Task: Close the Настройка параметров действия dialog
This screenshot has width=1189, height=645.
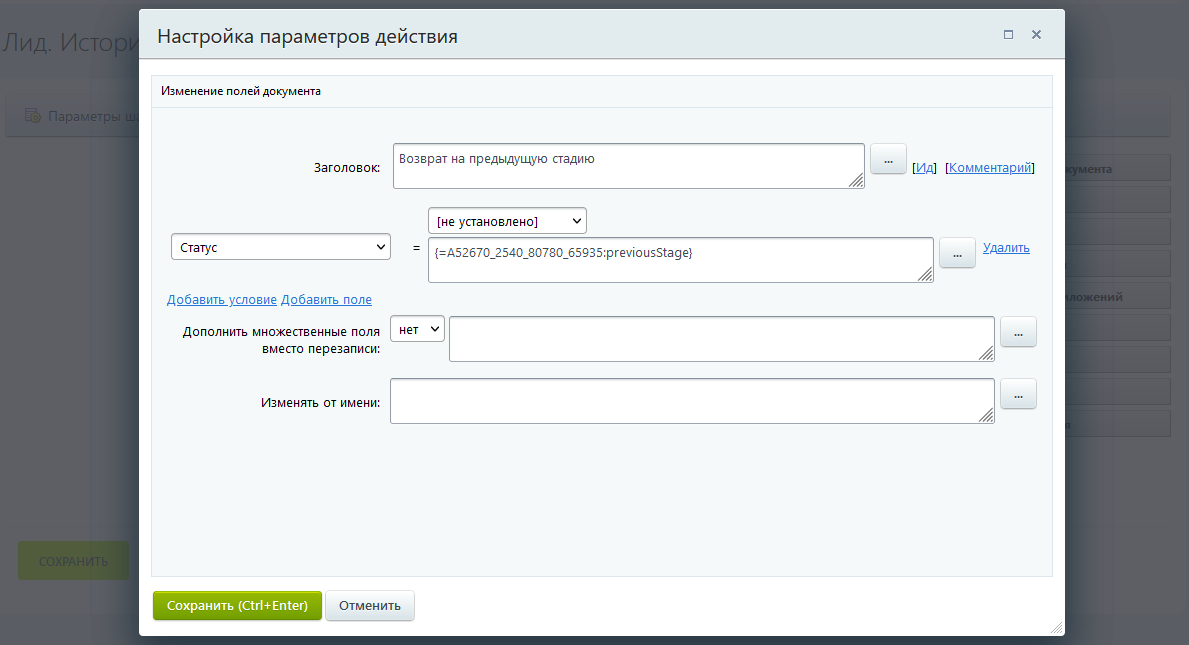Action: (x=1036, y=35)
